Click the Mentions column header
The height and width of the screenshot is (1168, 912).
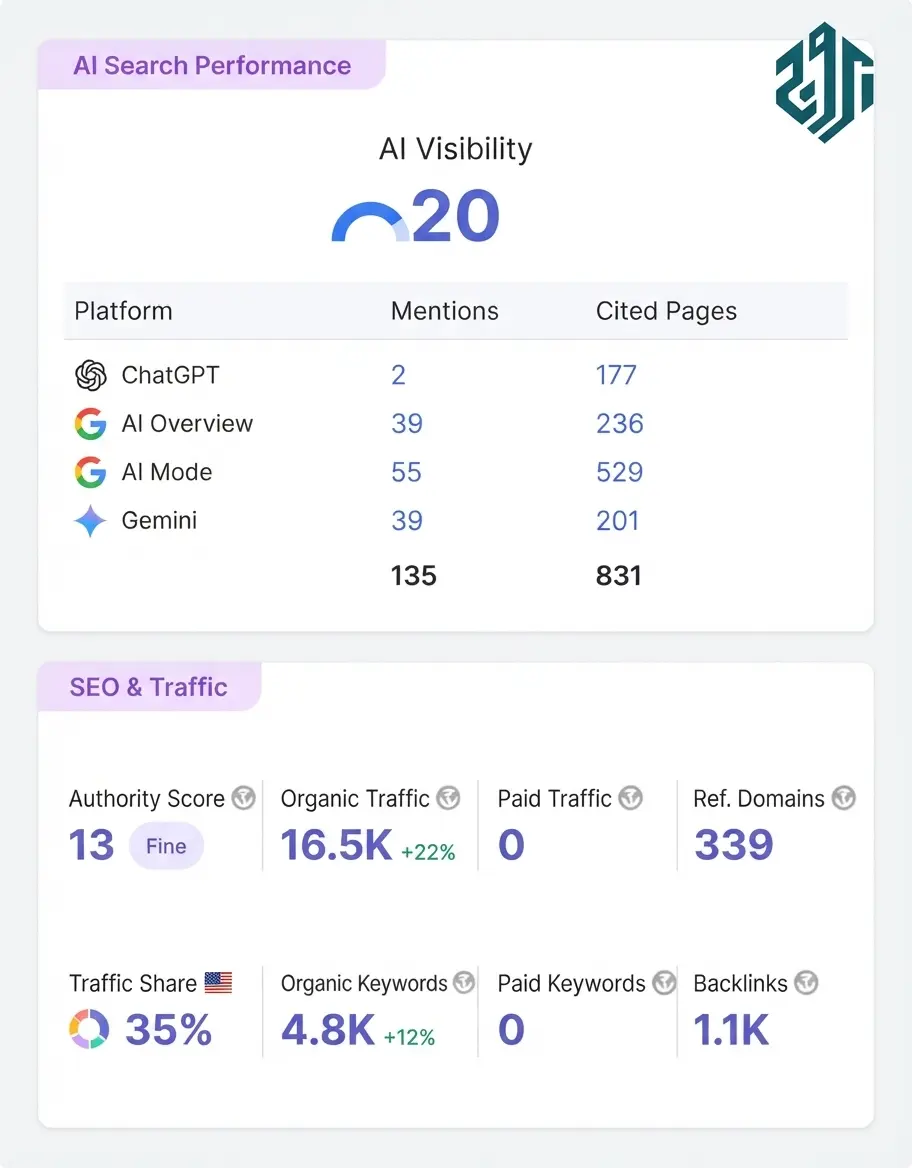tap(445, 311)
